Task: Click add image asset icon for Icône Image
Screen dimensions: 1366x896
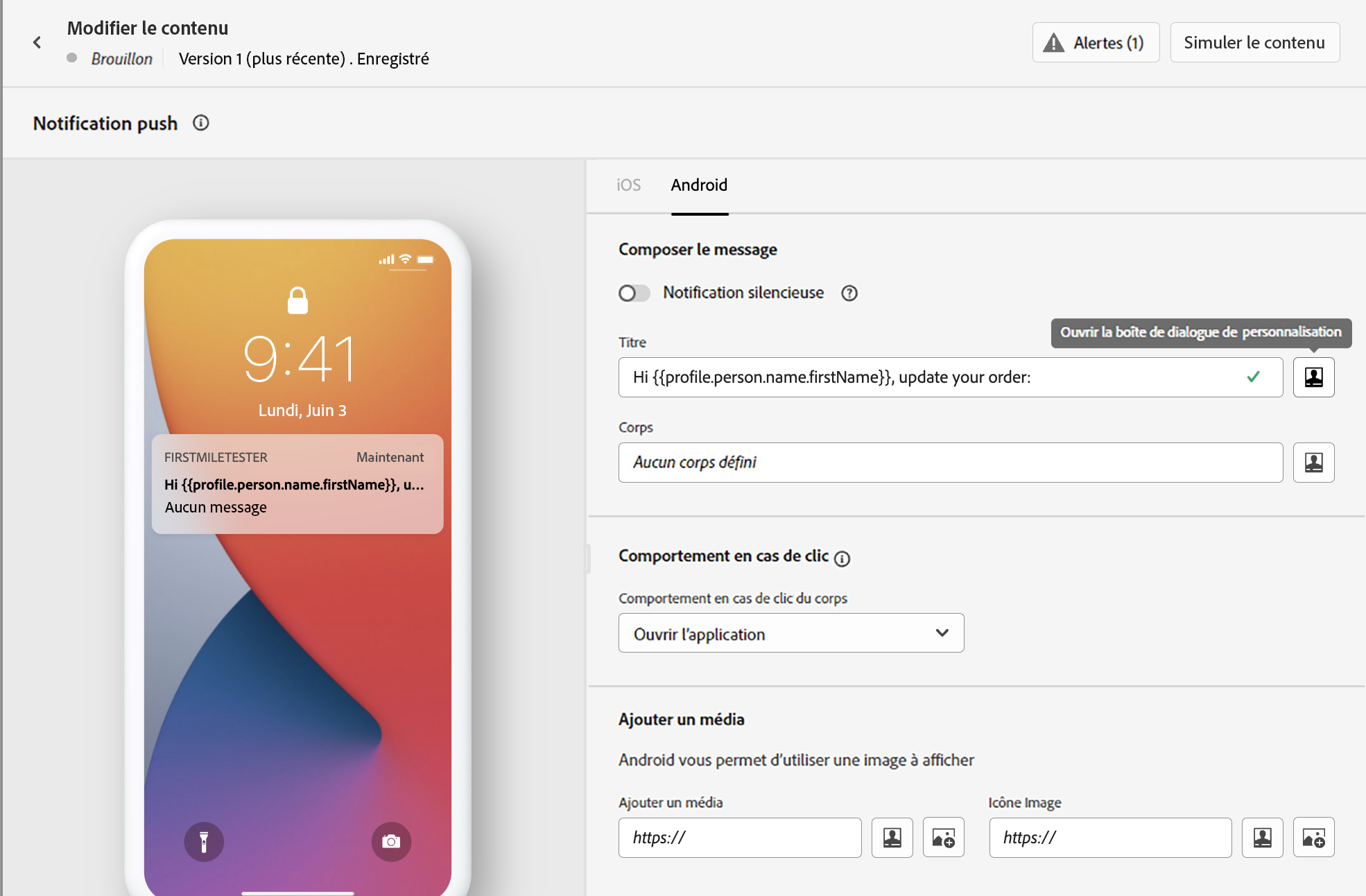Action: tap(1313, 838)
